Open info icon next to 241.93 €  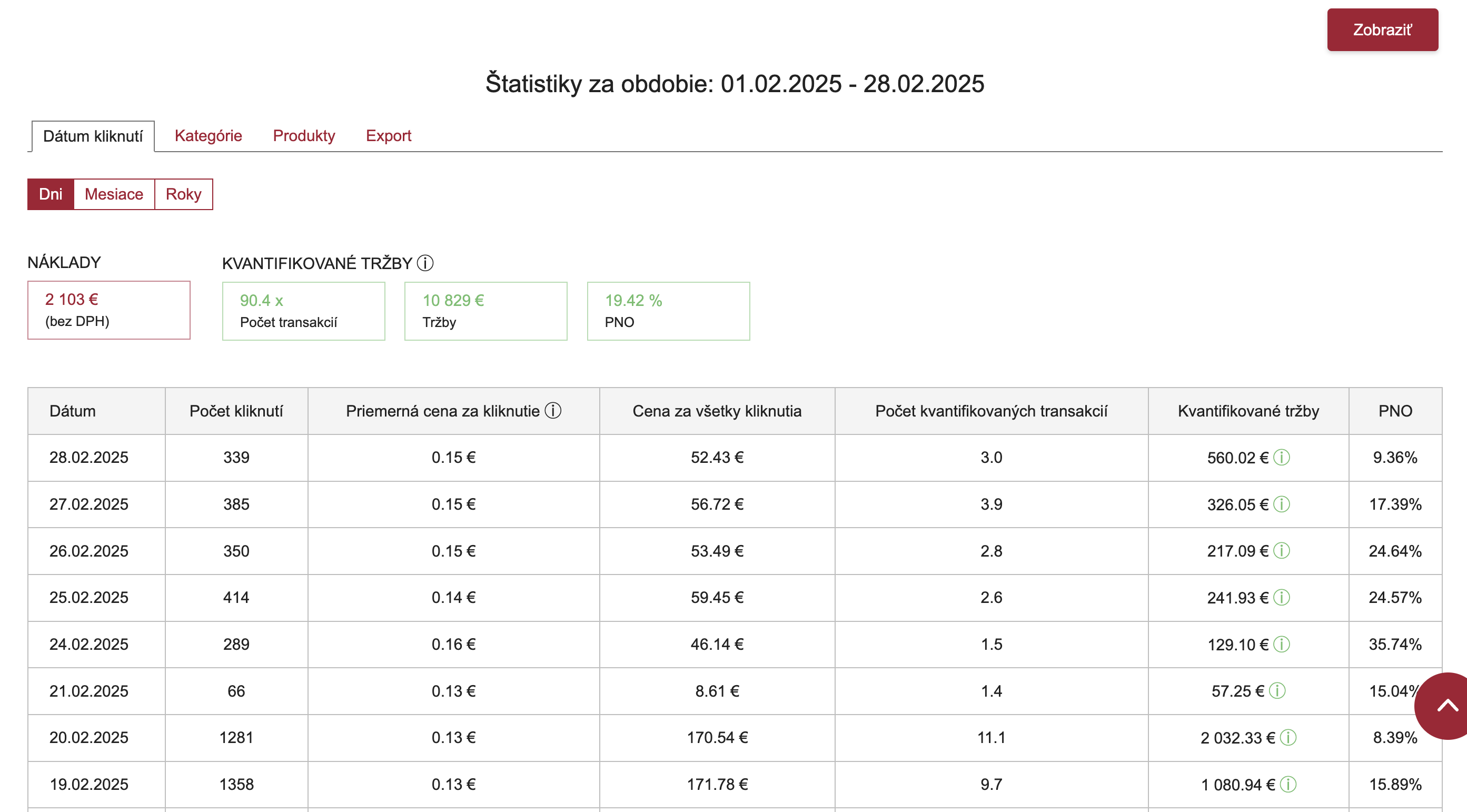1281,597
